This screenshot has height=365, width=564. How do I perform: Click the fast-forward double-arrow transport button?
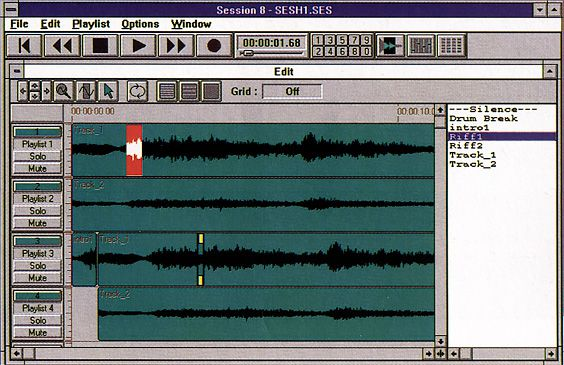[176, 46]
